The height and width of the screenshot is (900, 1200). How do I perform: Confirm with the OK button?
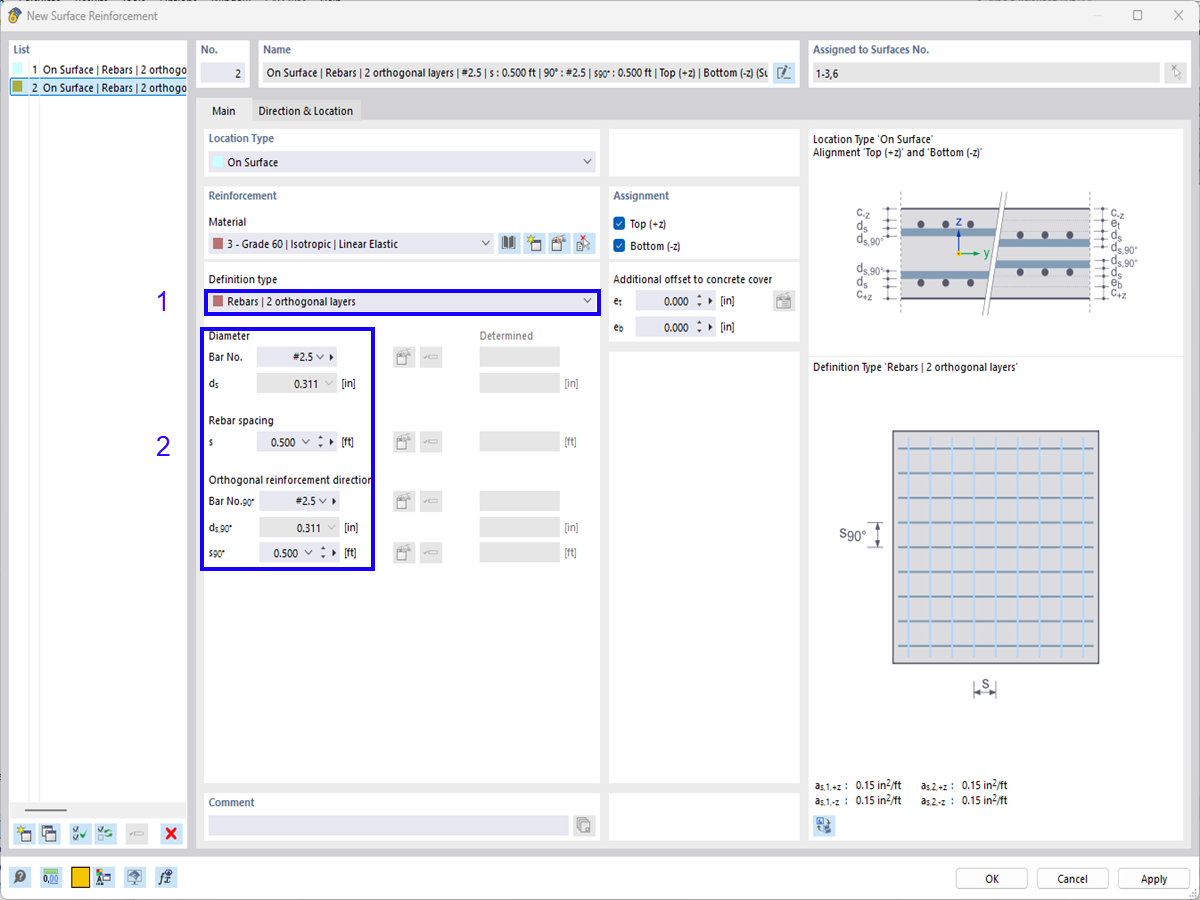coord(991,878)
